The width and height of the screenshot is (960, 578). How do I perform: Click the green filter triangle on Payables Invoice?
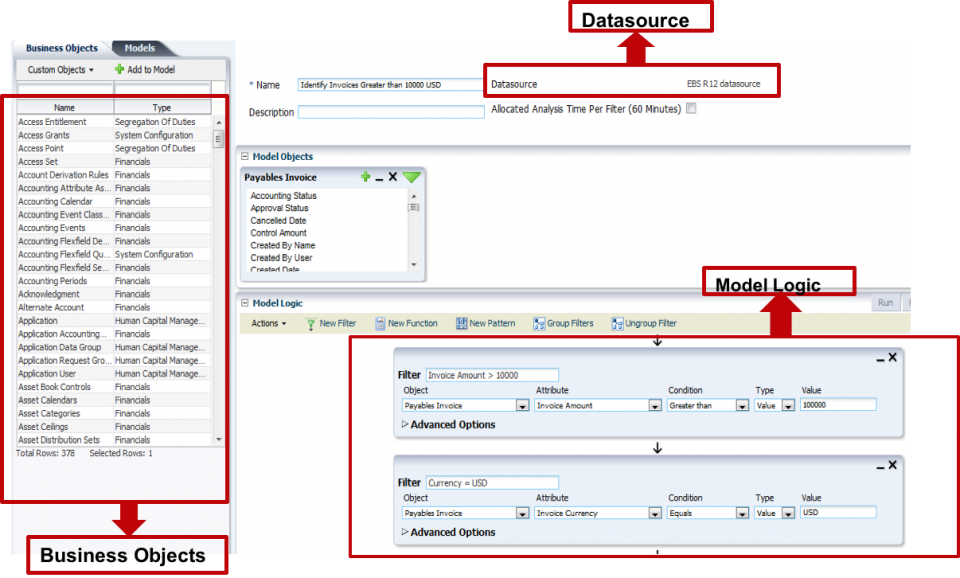(412, 177)
